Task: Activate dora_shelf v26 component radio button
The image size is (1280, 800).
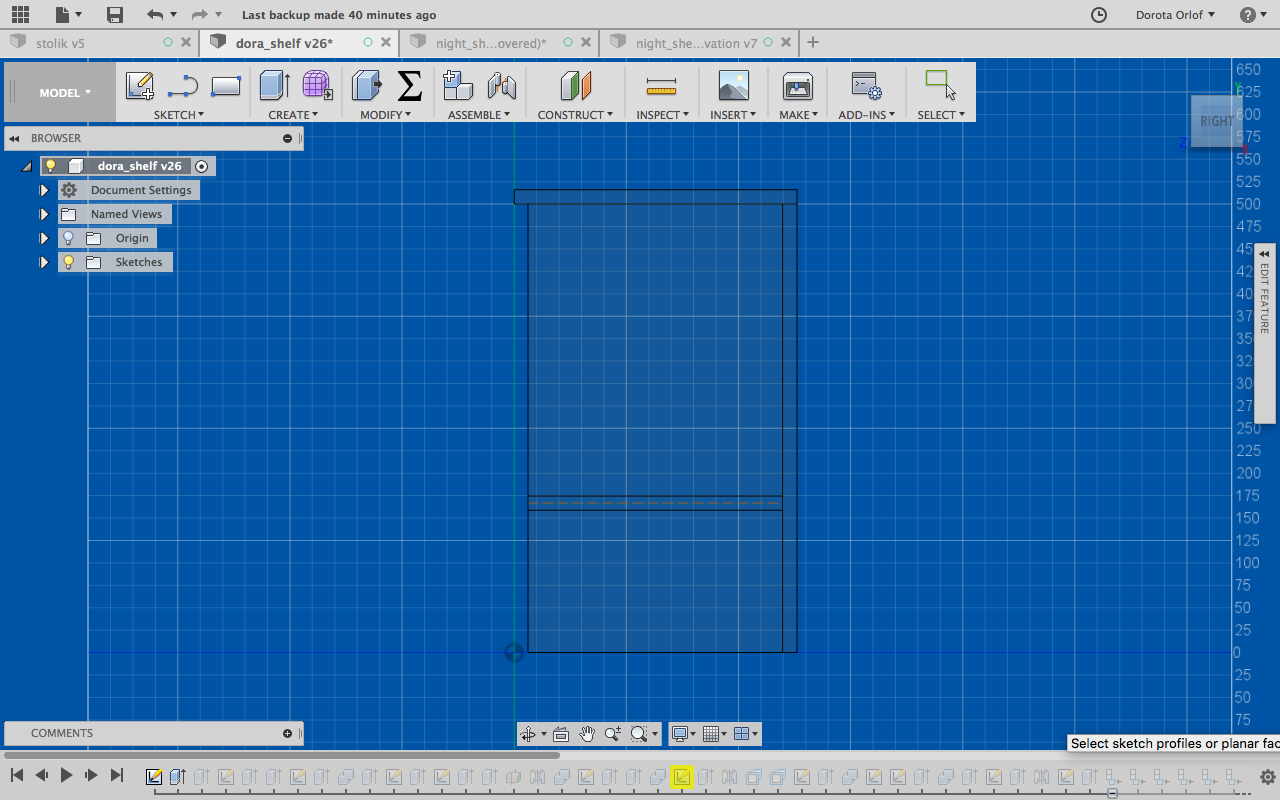Action: (x=201, y=166)
